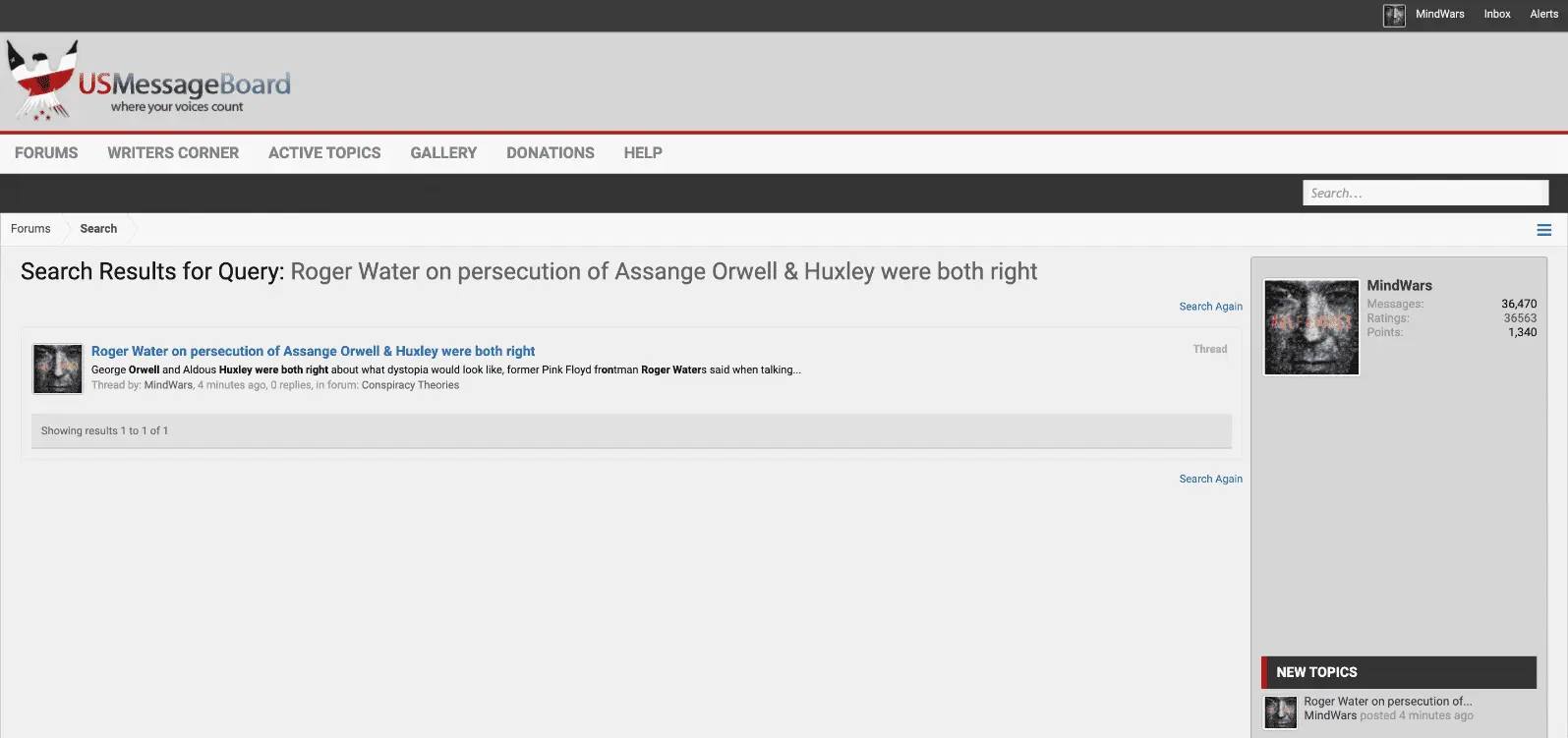Click the search result author avatar

(58, 369)
